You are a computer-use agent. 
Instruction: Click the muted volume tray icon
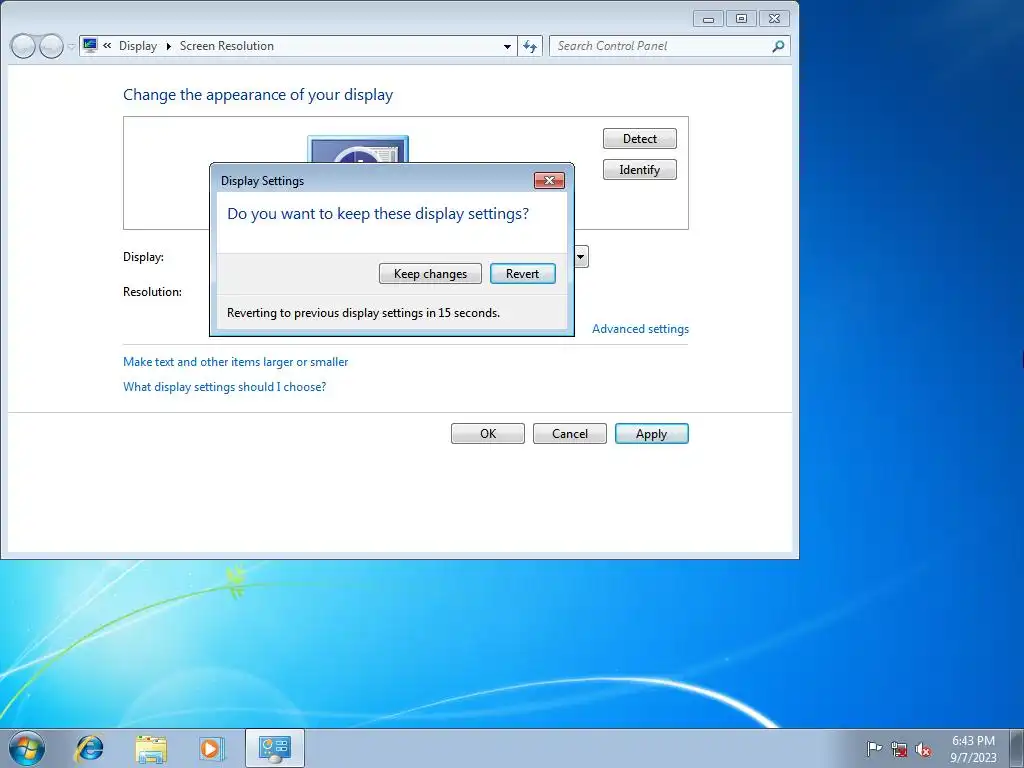pos(923,750)
